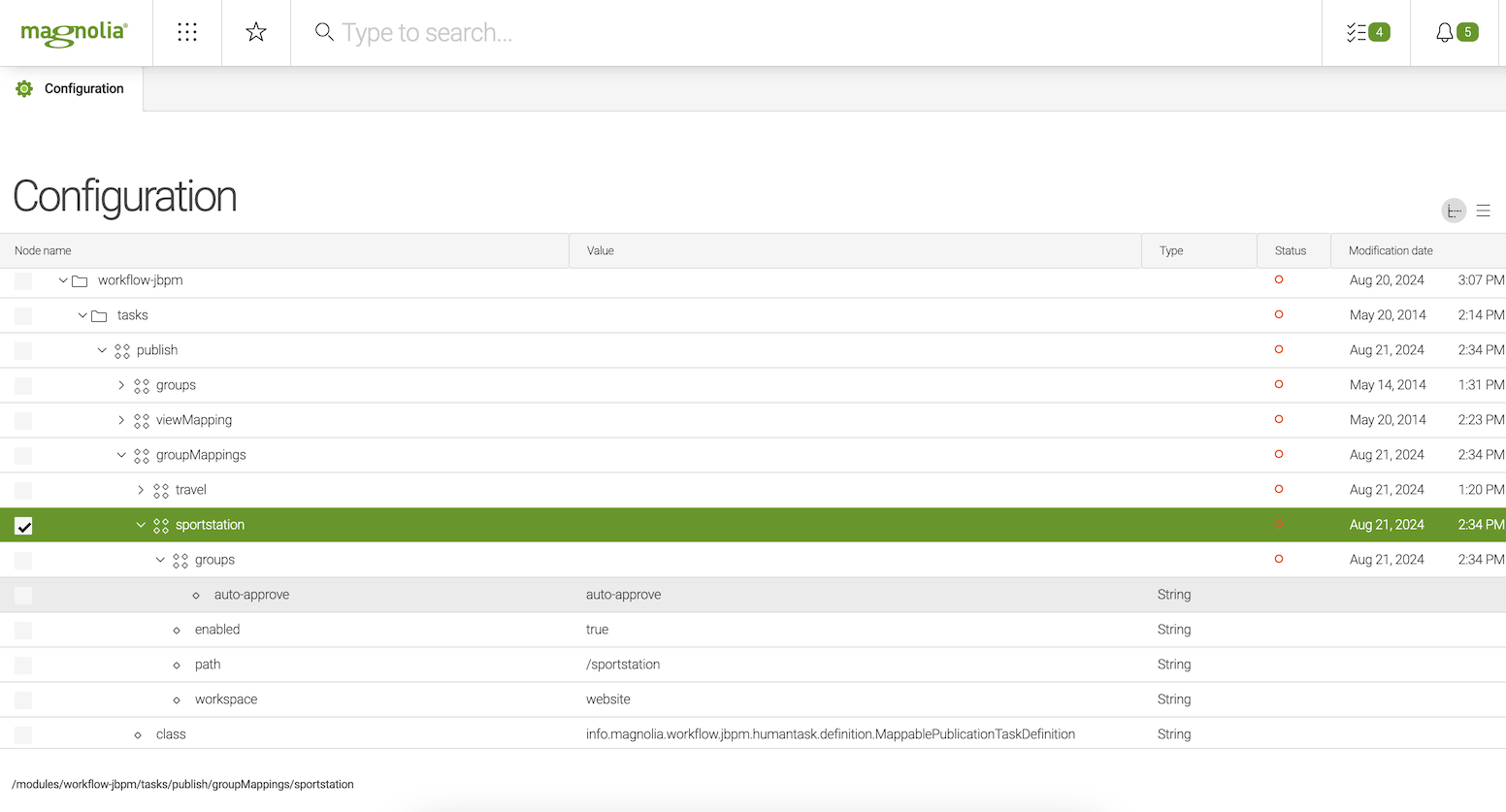Select the website workspace value
This screenshot has width=1506, height=812.
(608, 699)
